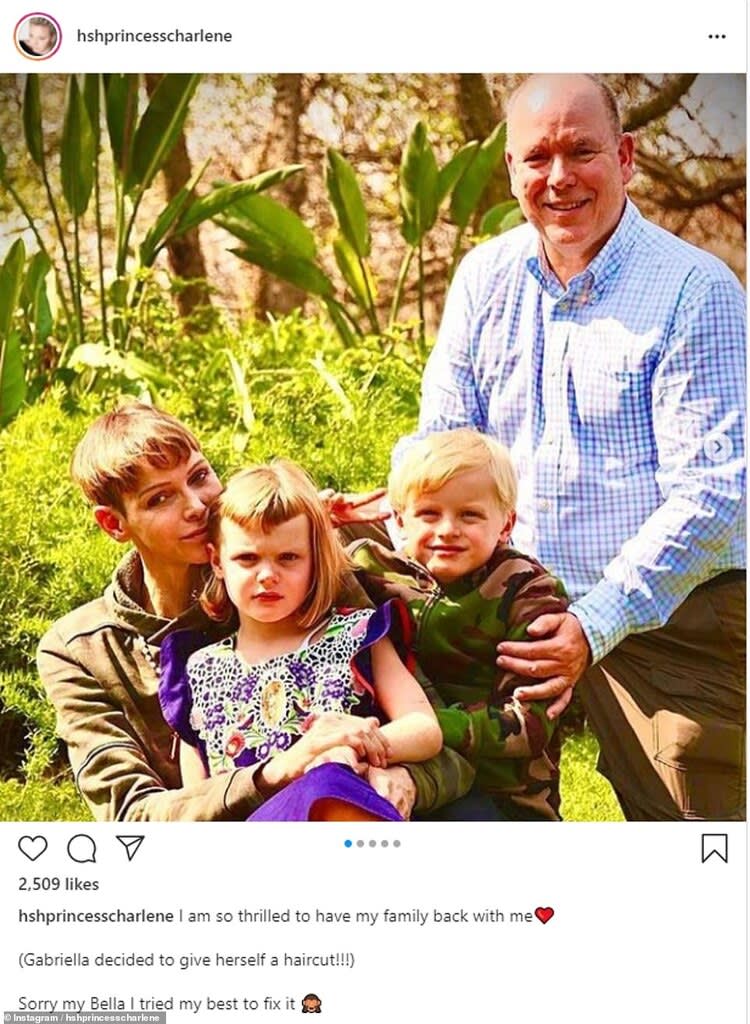
Task: Open hshprincesscharlene username in header
Action: pos(154,36)
